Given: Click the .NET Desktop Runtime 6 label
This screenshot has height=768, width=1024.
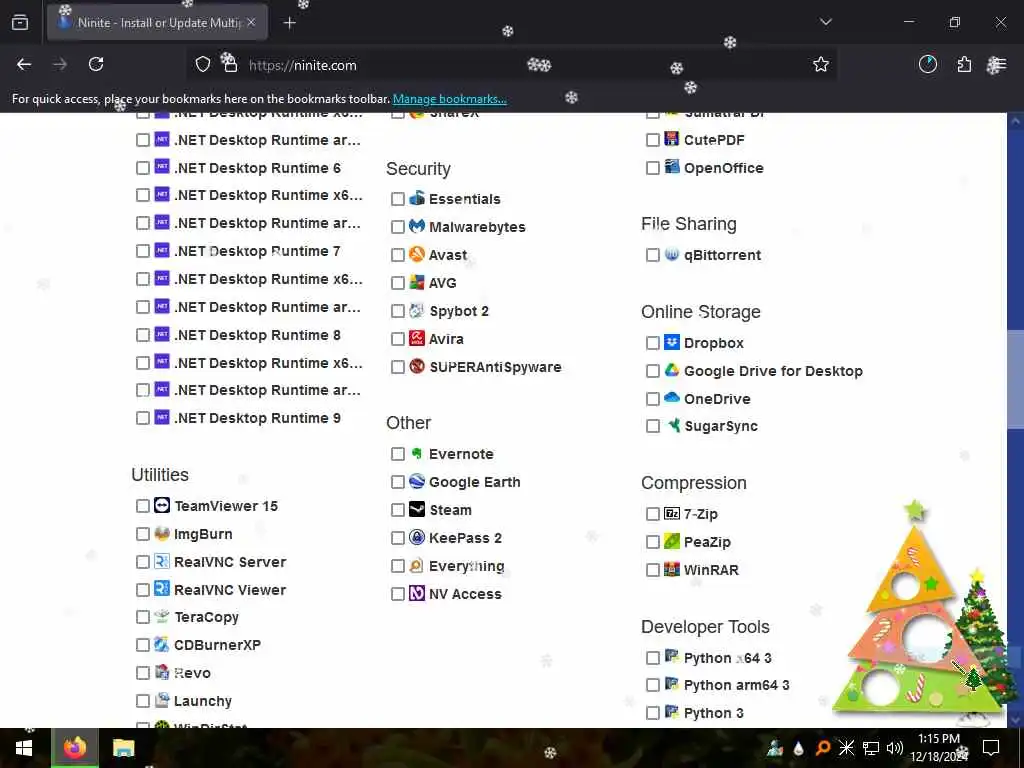Looking at the screenshot, I should [x=257, y=168].
